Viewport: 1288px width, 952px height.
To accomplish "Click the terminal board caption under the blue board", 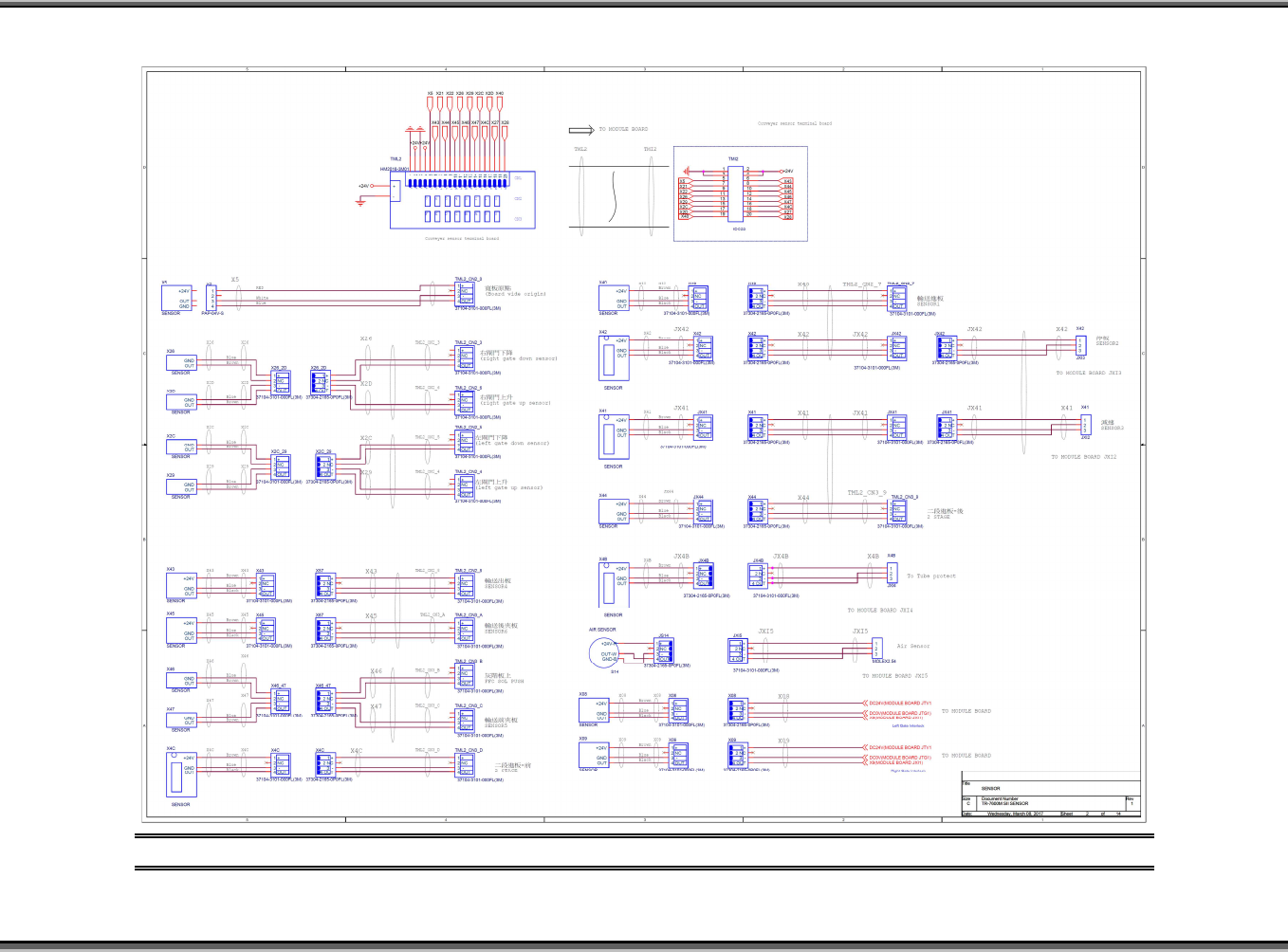I will pyautogui.click(x=462, y=238).
